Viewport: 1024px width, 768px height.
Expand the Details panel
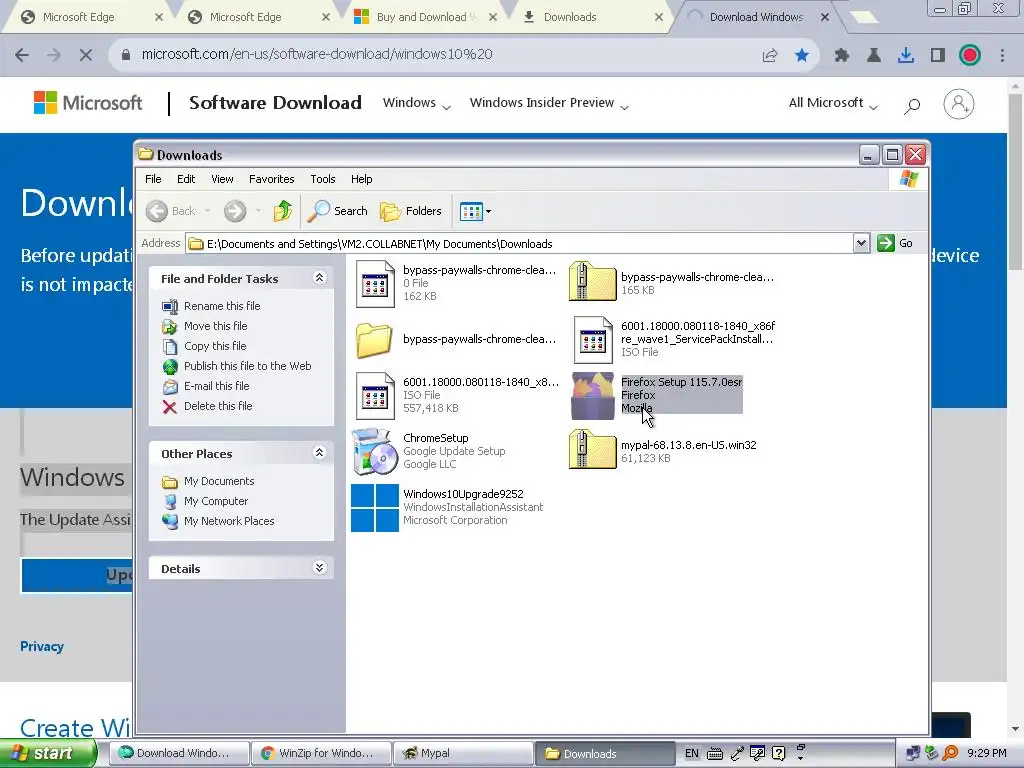pos(319,568)
